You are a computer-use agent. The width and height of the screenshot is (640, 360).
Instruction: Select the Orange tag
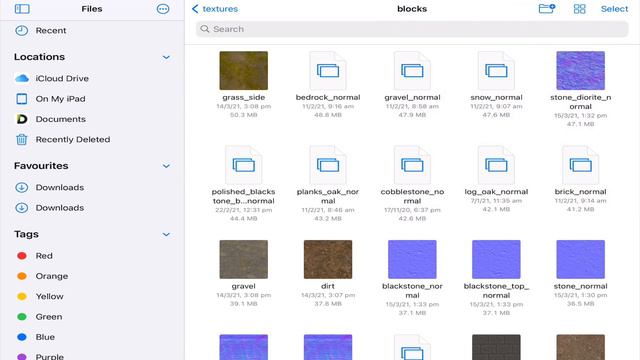[51, 276]
